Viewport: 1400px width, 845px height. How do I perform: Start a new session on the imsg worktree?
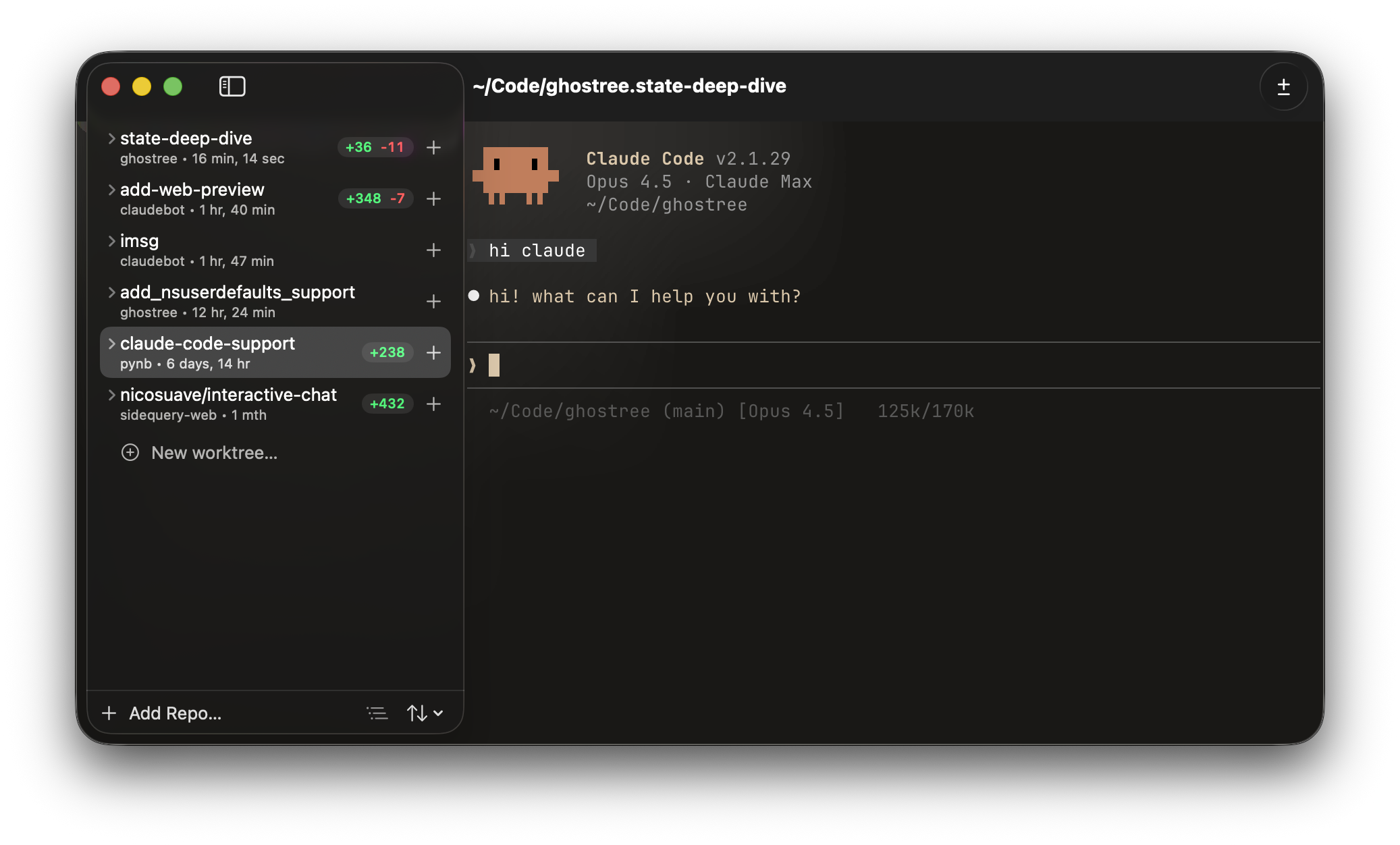[433, 250]
